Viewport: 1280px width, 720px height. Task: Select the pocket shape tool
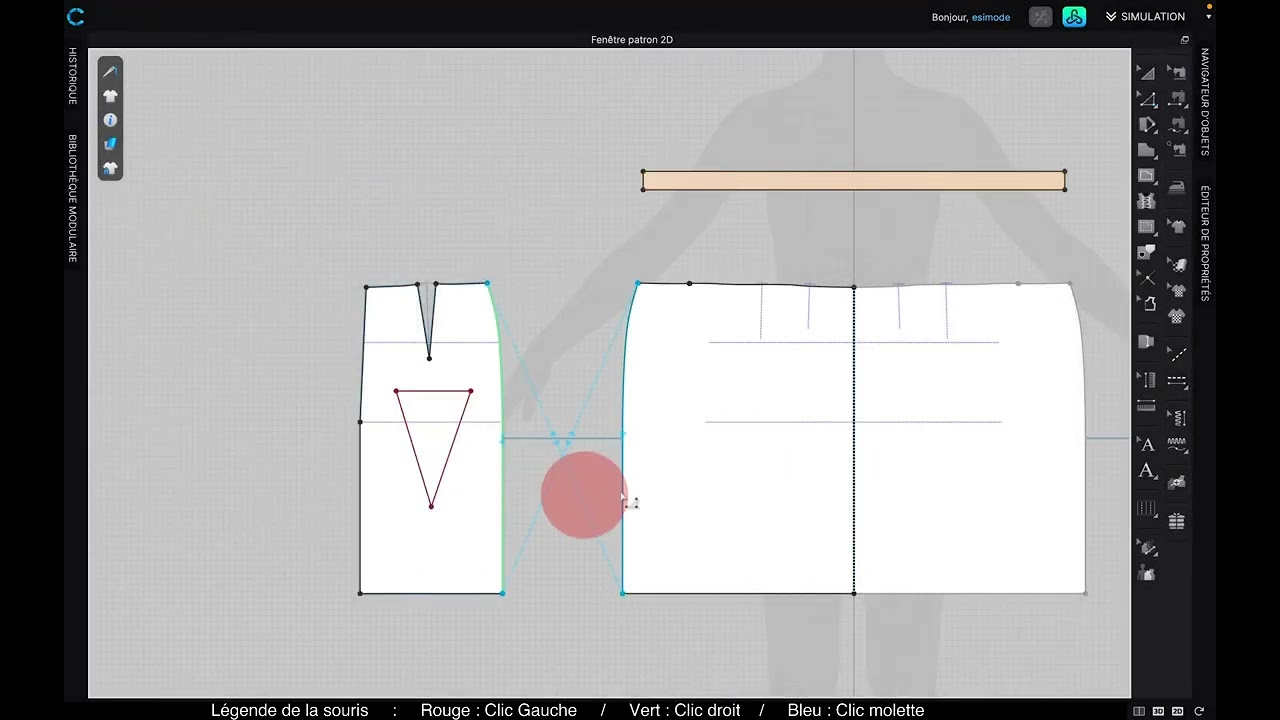(x=1147, y=252)
